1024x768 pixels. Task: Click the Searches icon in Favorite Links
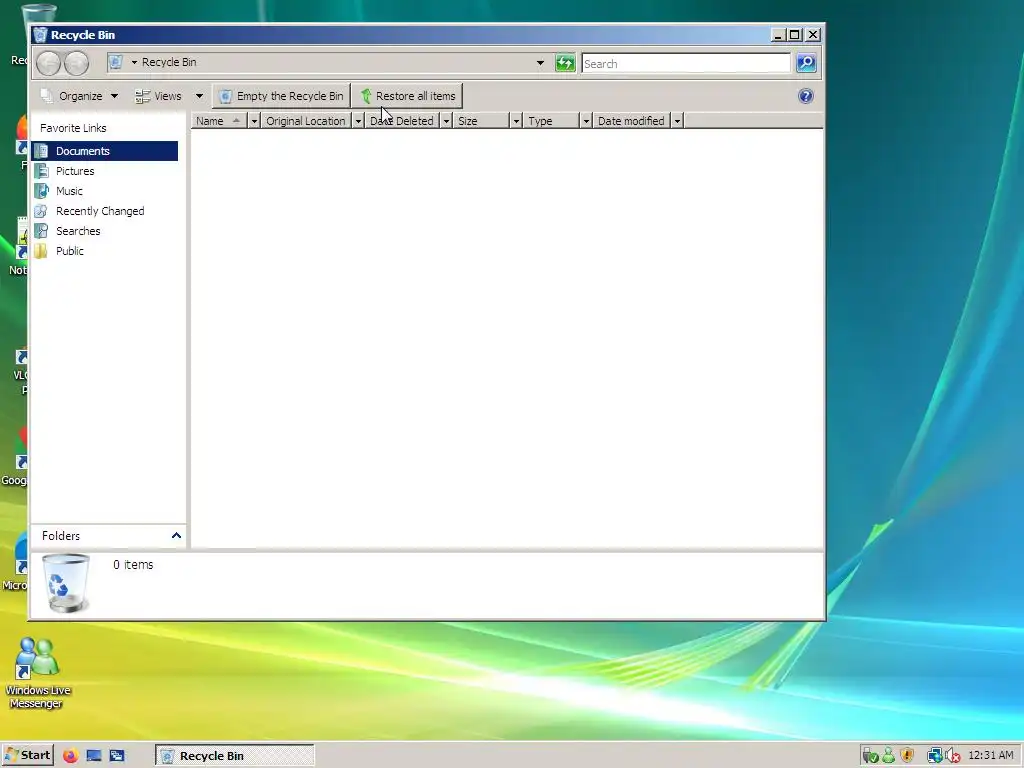click(x=41, y=231)
